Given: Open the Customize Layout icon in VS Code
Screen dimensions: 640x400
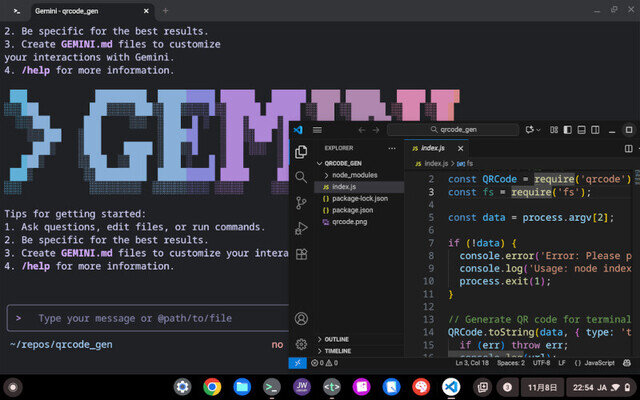Looking at the screenshot, I should pos(554,130).
